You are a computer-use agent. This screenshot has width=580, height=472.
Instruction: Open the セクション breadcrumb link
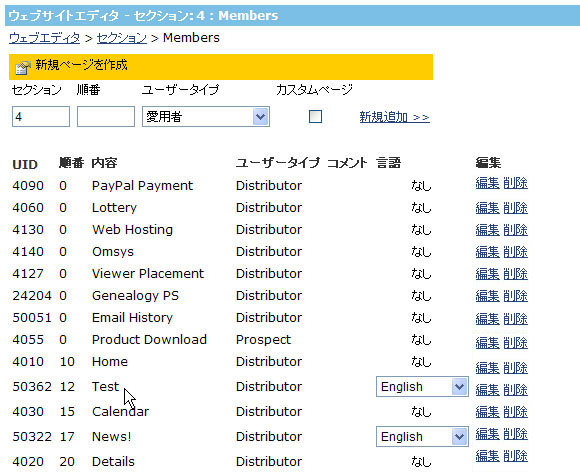point(122,38)
